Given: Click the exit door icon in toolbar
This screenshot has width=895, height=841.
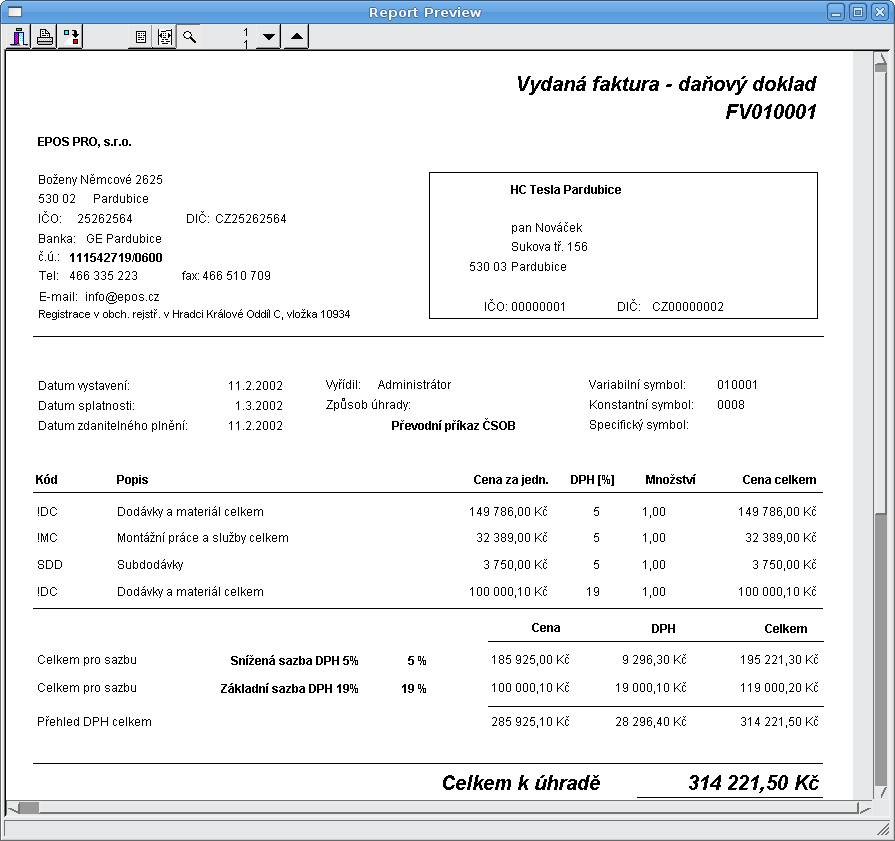Looking at the screenshot, I should (19, 38).
